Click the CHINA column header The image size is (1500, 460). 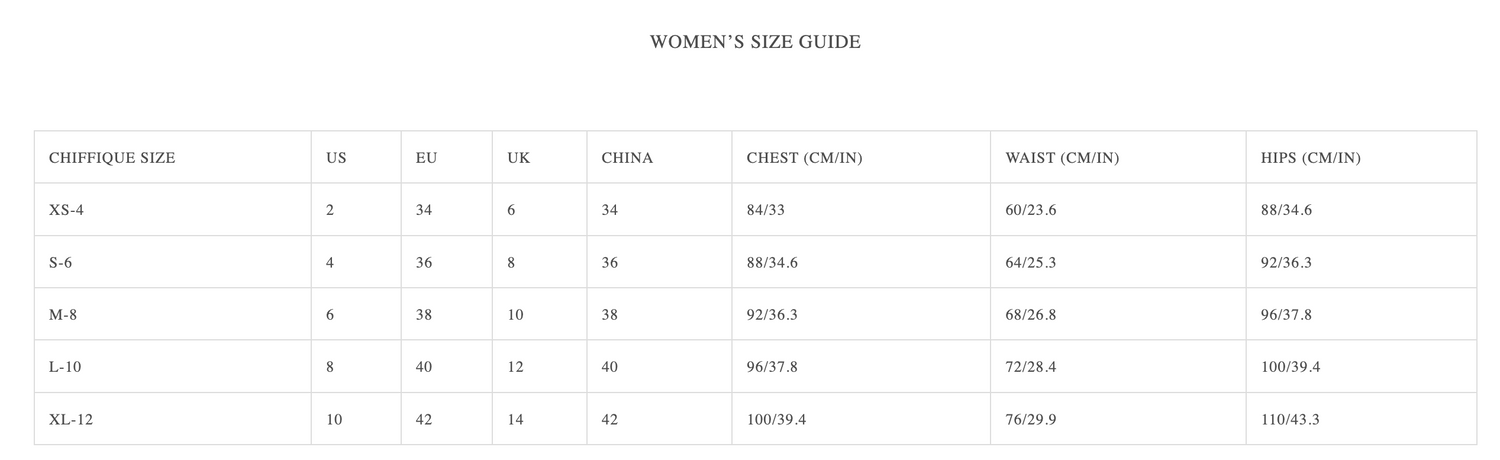pos(627,158)
